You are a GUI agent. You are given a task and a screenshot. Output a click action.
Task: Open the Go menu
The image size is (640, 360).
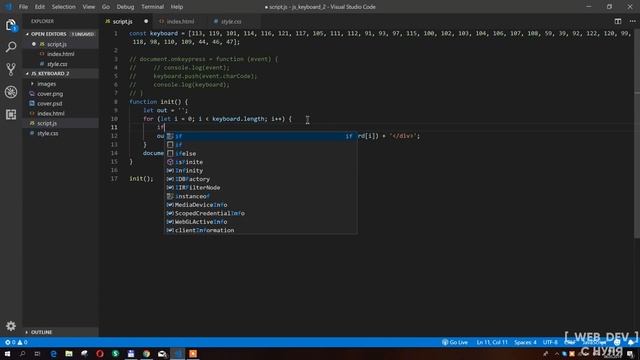(106, 7)
